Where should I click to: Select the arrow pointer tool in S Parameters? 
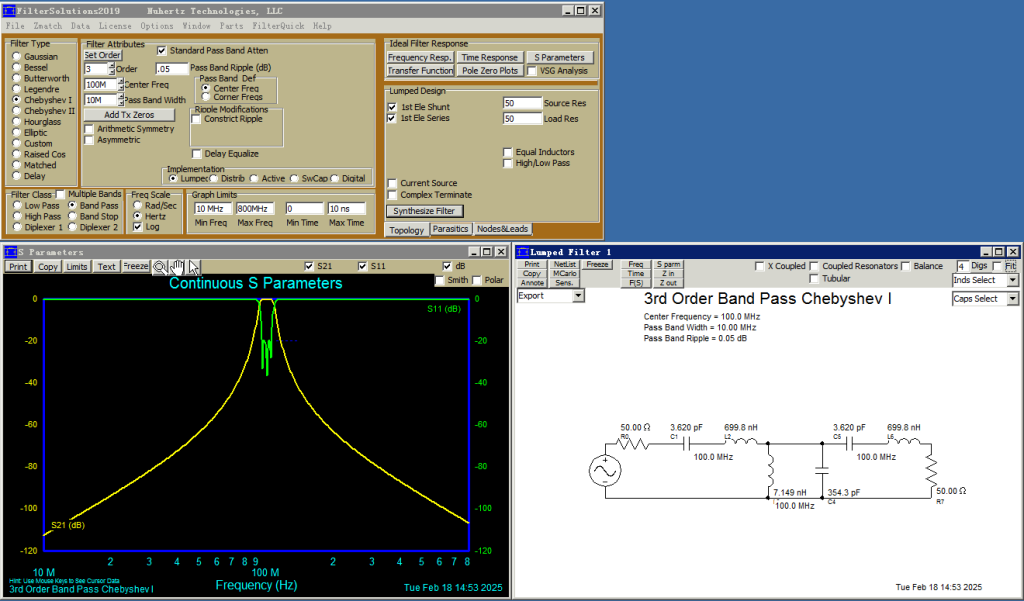pyautogui.click(x=193, y=267)
